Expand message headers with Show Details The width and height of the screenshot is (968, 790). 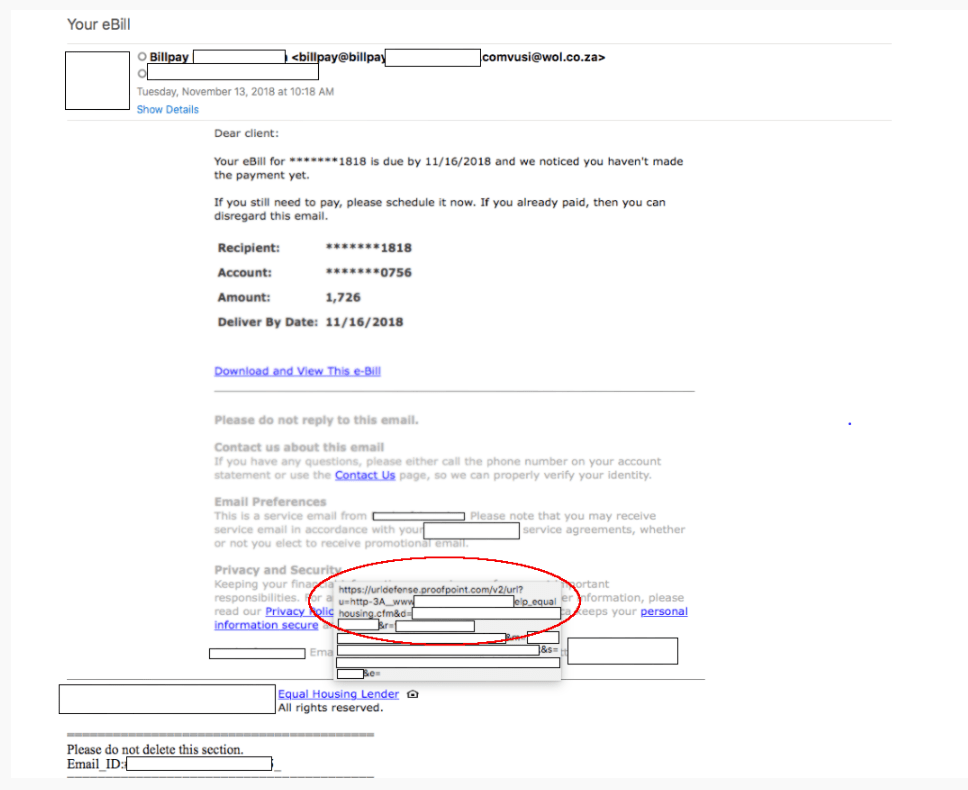(x=167, y=110)
